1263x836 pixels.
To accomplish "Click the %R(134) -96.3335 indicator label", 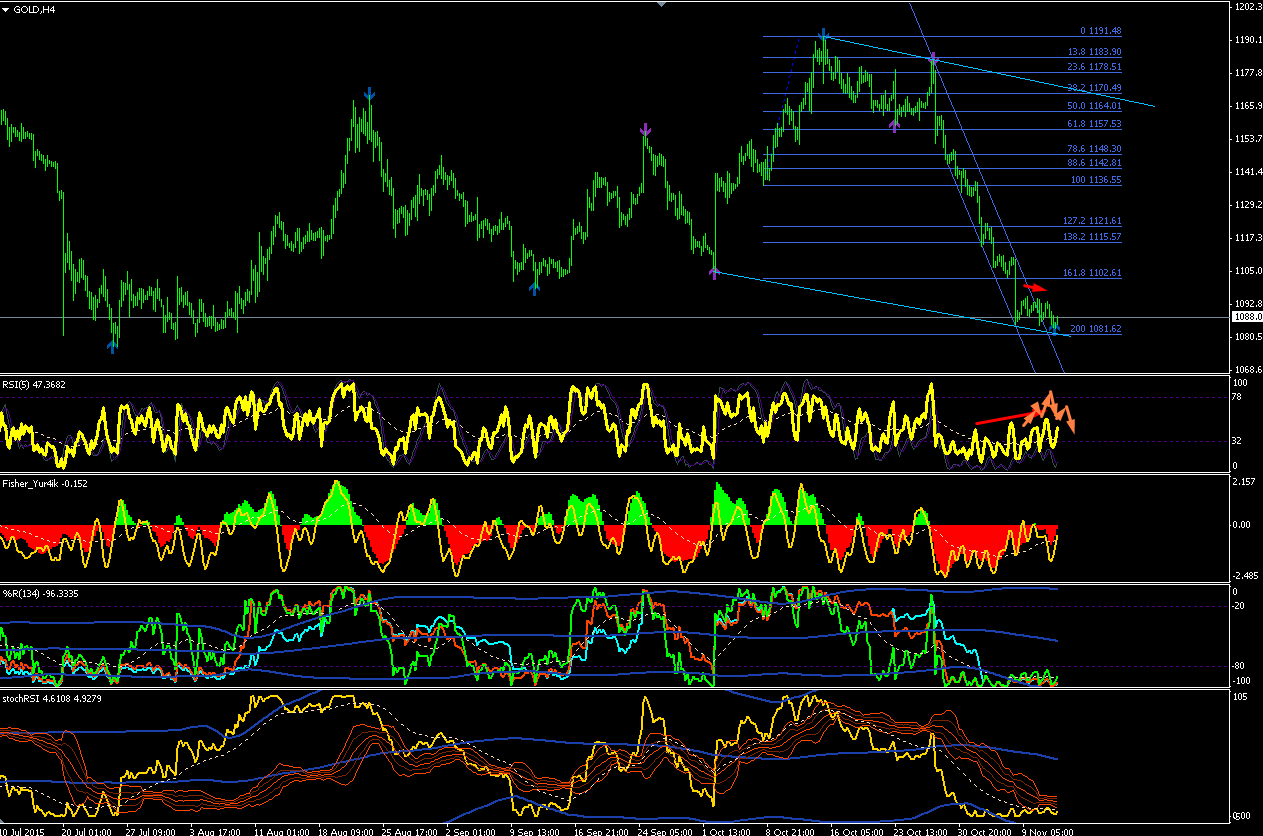I will (x=40, y=594).
